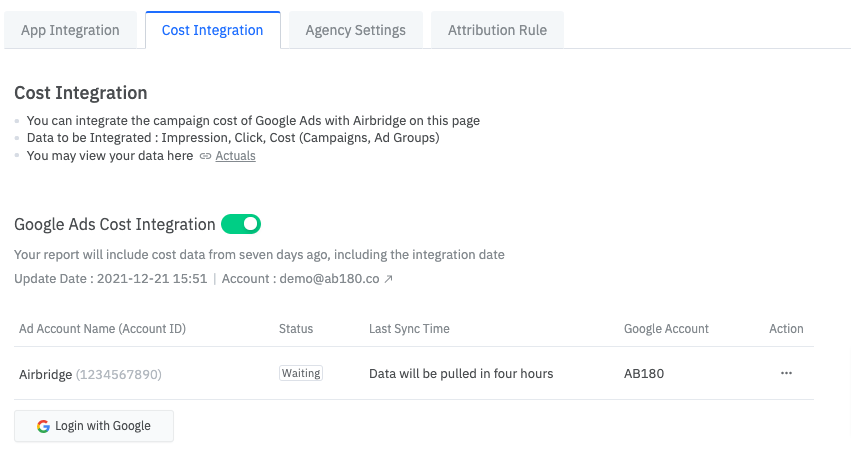Open the ellipsis action menu for Airbridge
851x455 pixels.
tap(786, 373)
